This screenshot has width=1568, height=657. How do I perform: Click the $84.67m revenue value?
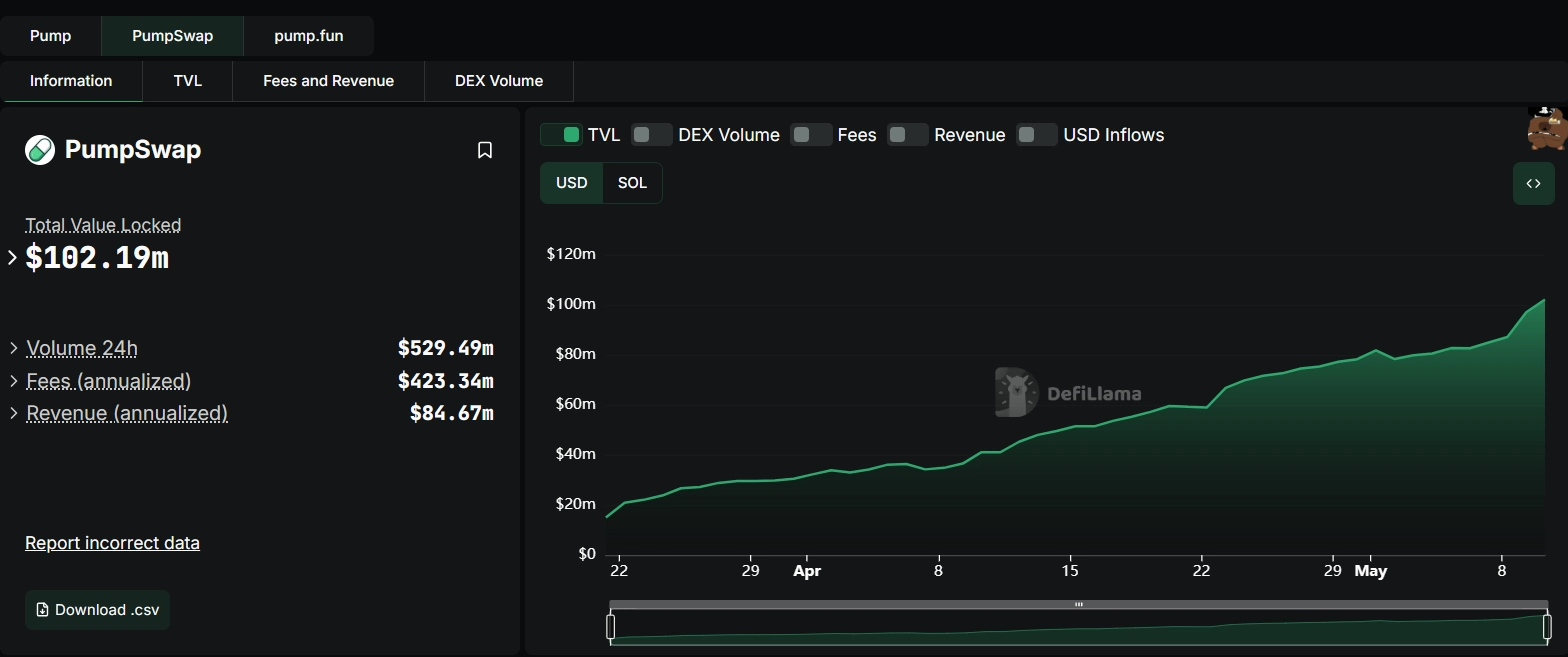click(452, 413)
